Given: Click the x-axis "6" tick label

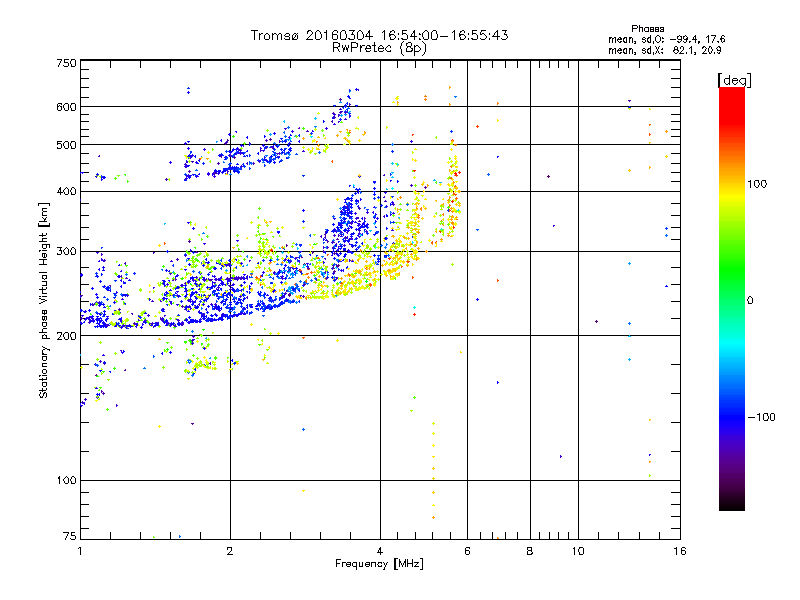Looking at the screenshot, I should click(467, 551).
